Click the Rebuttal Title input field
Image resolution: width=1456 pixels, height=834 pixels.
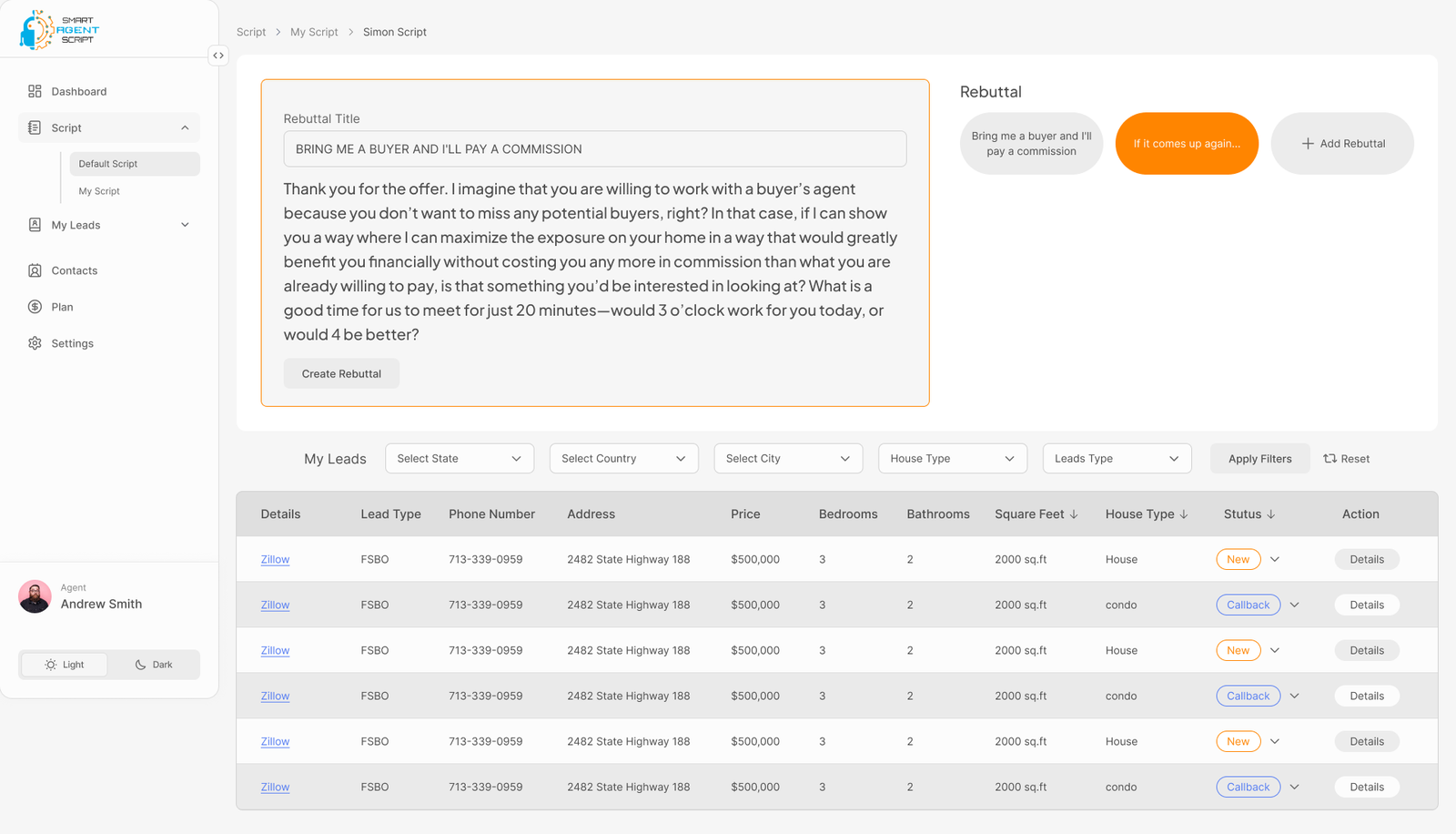(x=594, y=149)
